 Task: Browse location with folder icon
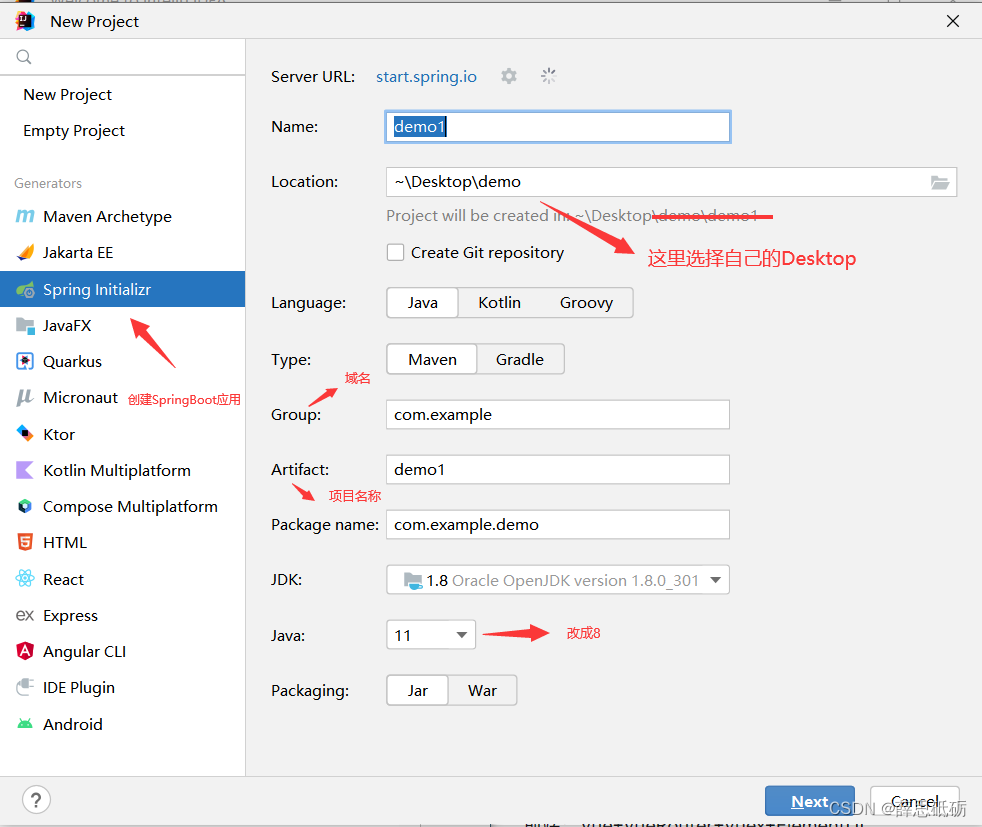939,182
